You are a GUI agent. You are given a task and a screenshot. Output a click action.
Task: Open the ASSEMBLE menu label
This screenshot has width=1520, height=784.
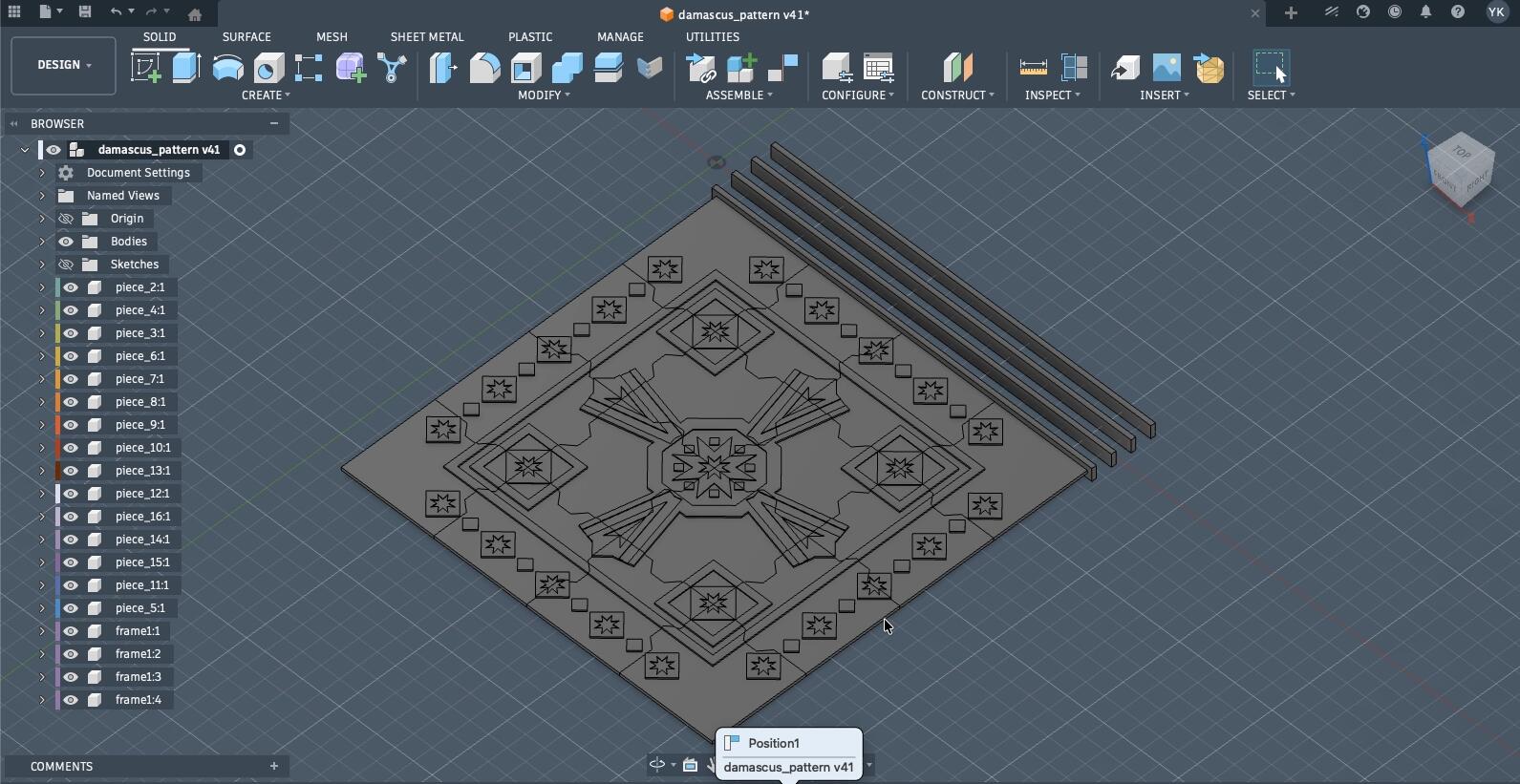pos(739,95)
